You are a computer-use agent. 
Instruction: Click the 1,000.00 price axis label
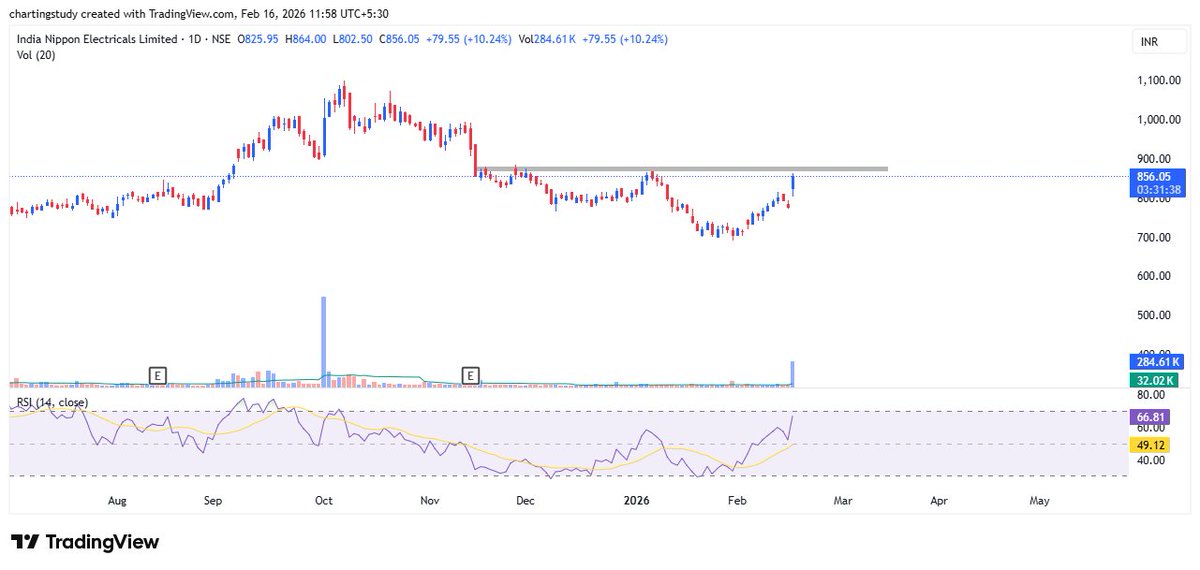1158,120
